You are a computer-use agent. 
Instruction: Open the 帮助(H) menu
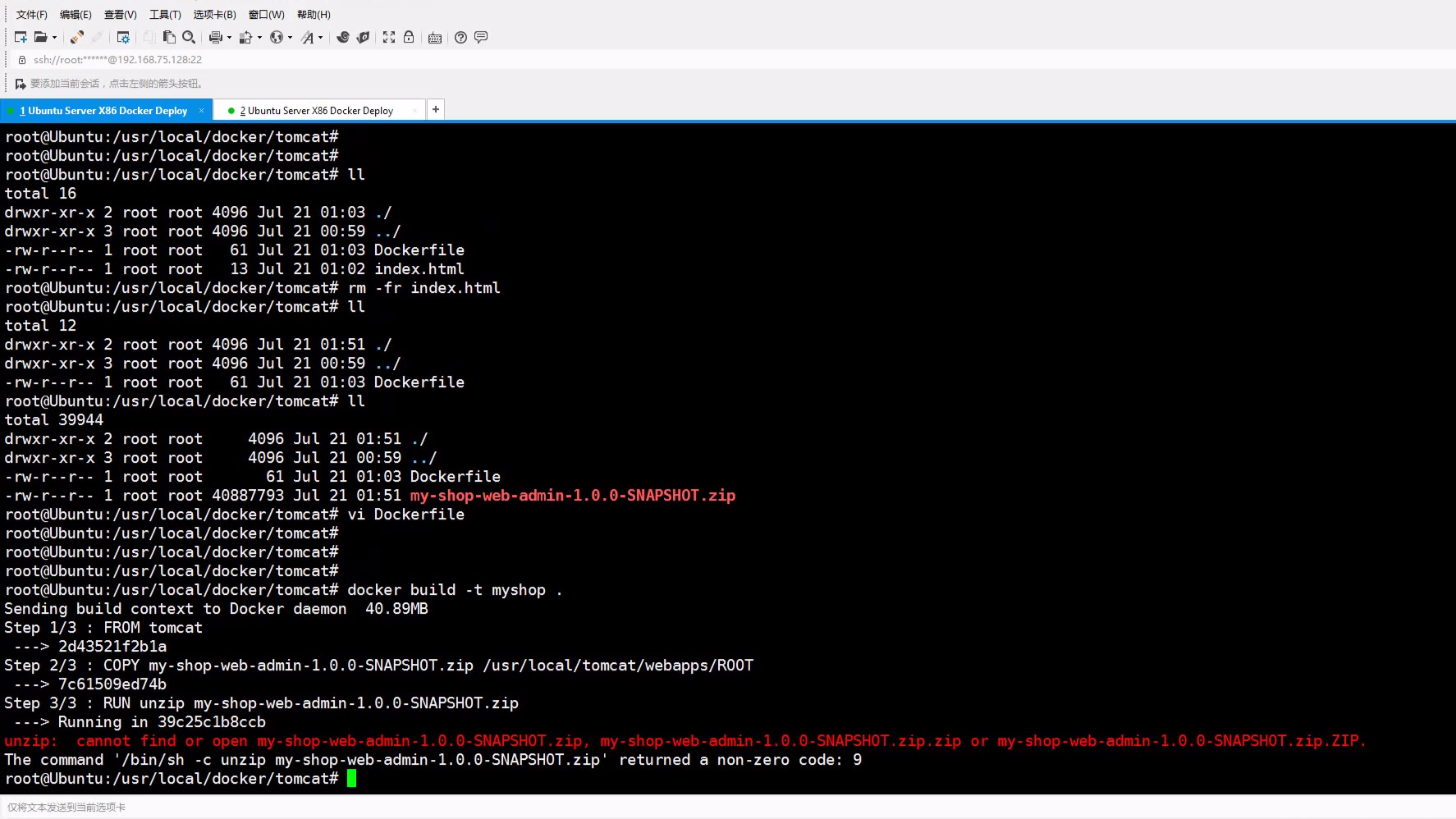pyautogui.click(x=314, y=15)
